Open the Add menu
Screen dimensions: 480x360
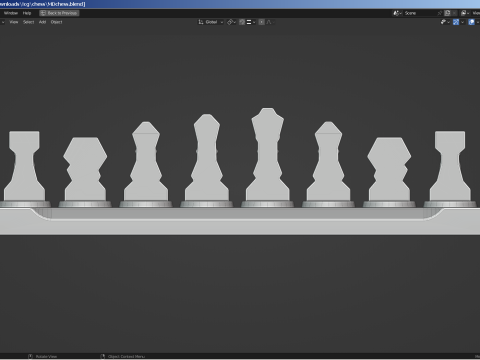coord(42,22)
